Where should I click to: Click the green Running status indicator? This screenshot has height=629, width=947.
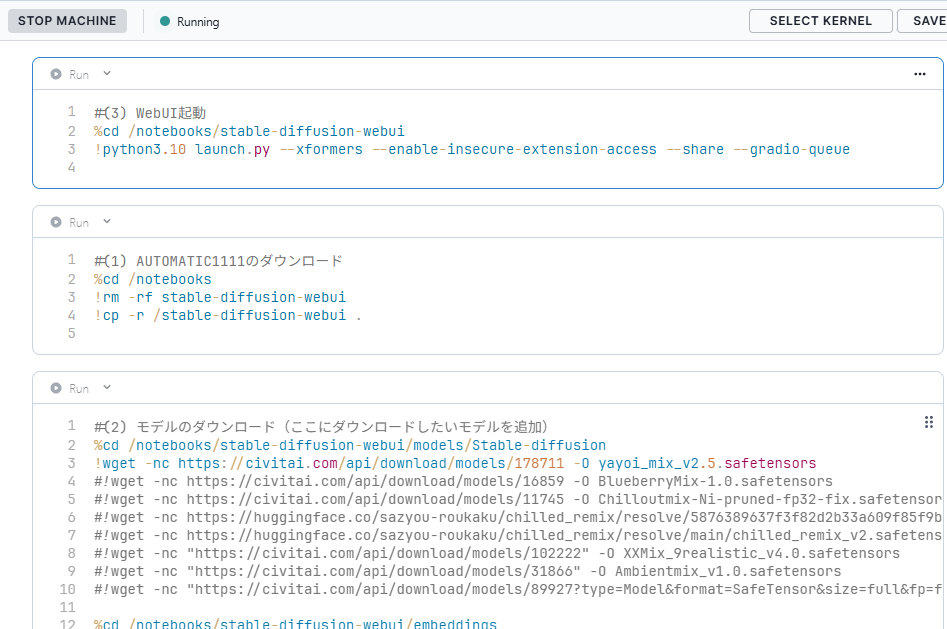165,21
